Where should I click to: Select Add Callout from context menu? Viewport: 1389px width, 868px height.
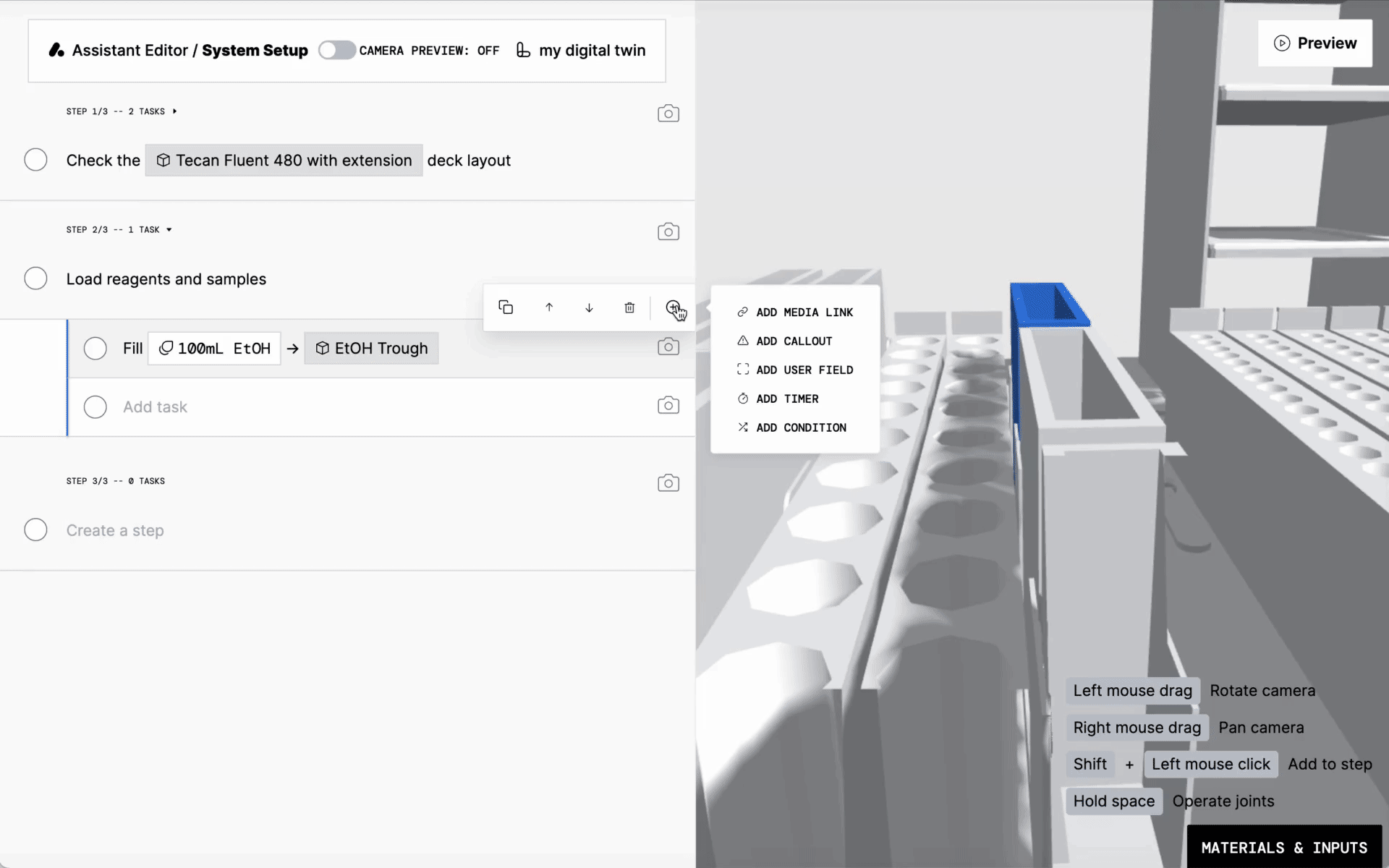[x=794, y=340]
